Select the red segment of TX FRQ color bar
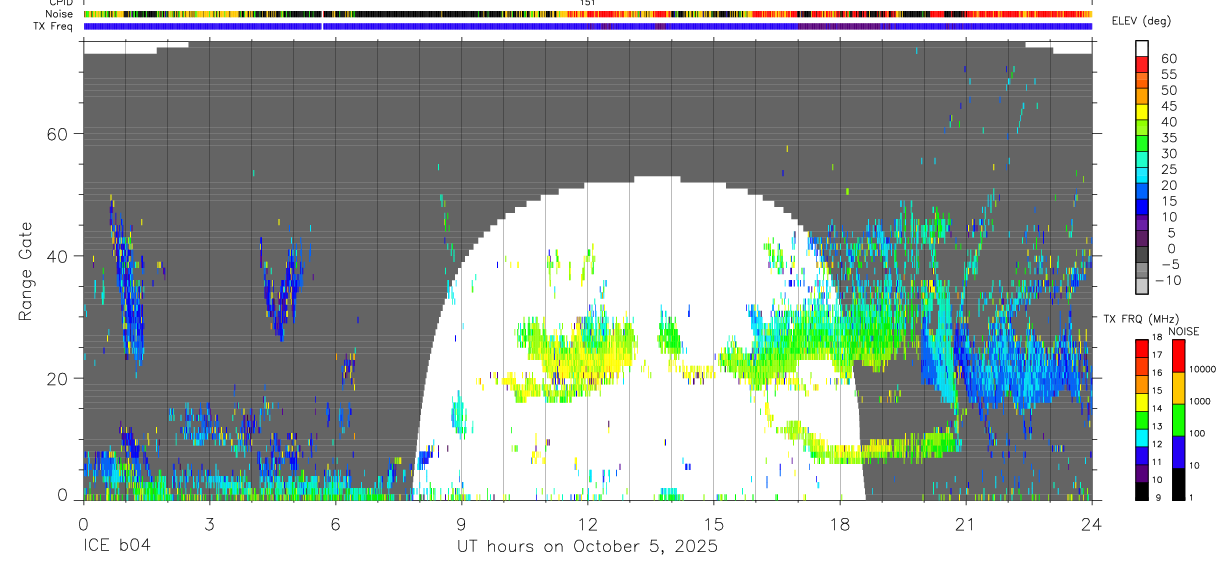This screenshot has height=567, width=1228. pos(1141,348)
